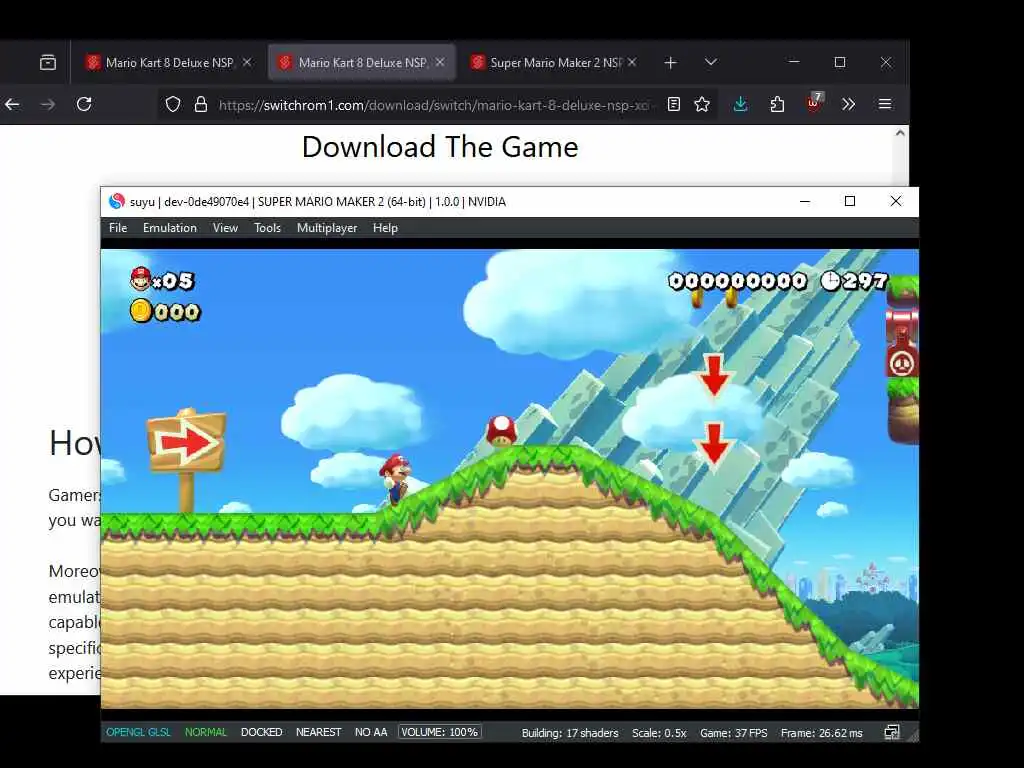Close the first Mario Kart 8 Deluxe tab

click(247, 62)
